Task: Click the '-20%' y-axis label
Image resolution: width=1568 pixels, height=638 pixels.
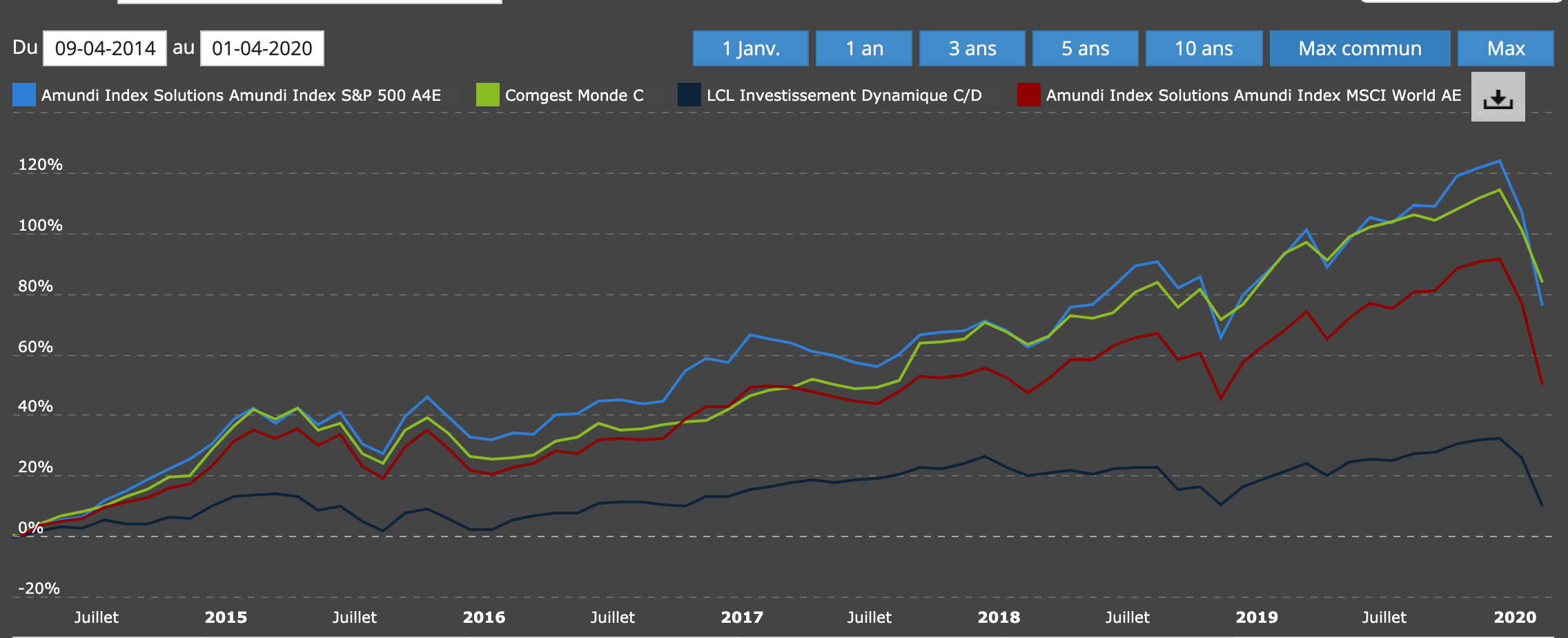Action: 39,588
